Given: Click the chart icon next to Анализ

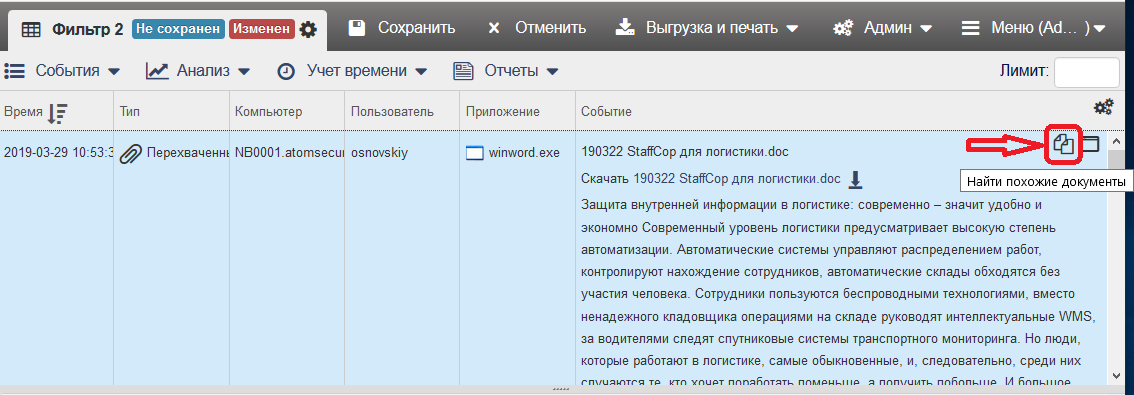Looking at the screenshot, I should [x=157, y=71].
